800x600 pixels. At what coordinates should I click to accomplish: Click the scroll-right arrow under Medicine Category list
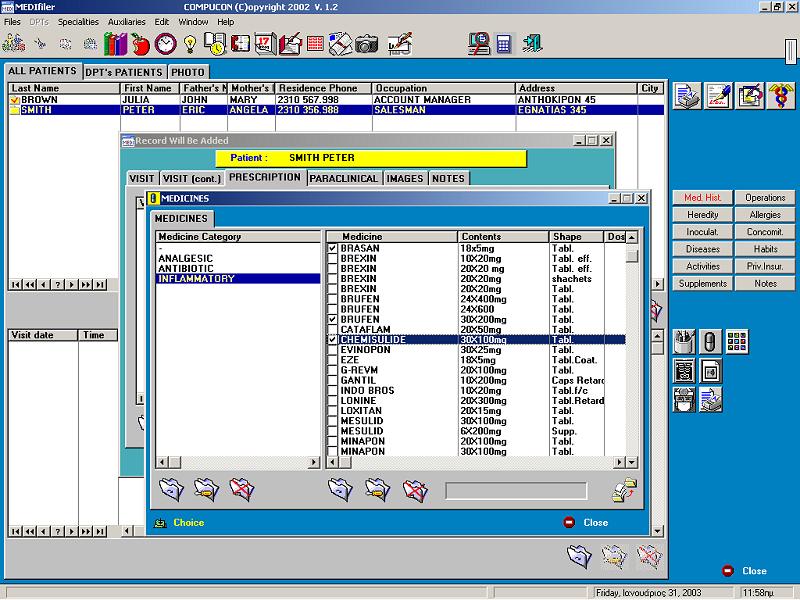point(314,462)
